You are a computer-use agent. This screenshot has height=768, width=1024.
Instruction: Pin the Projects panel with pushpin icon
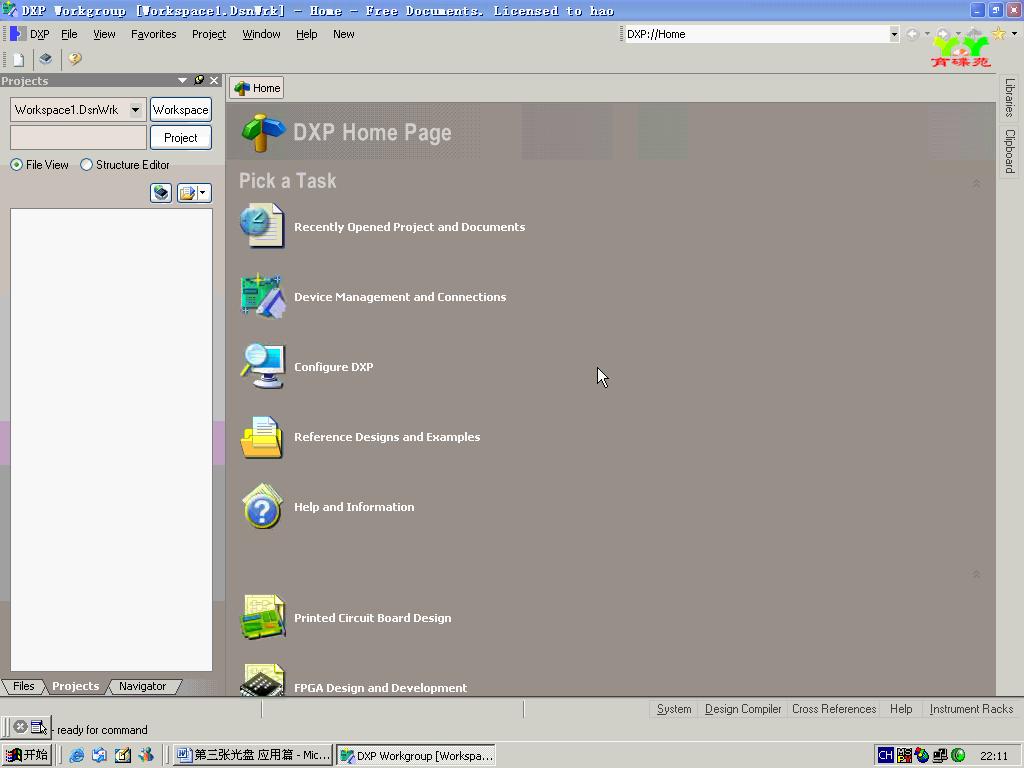tap(199, 80)
